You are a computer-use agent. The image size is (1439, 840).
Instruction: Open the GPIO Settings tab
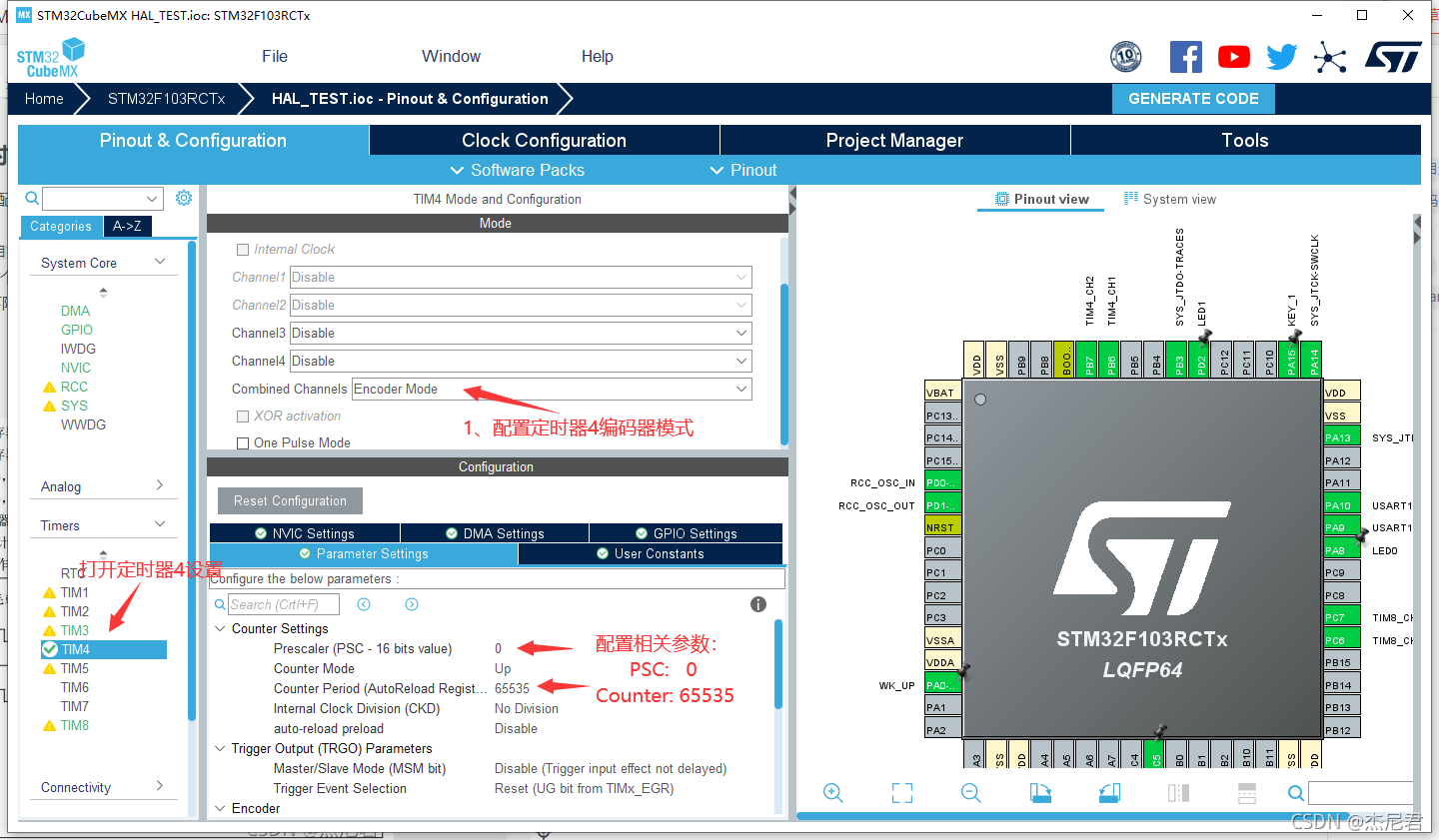686,533
